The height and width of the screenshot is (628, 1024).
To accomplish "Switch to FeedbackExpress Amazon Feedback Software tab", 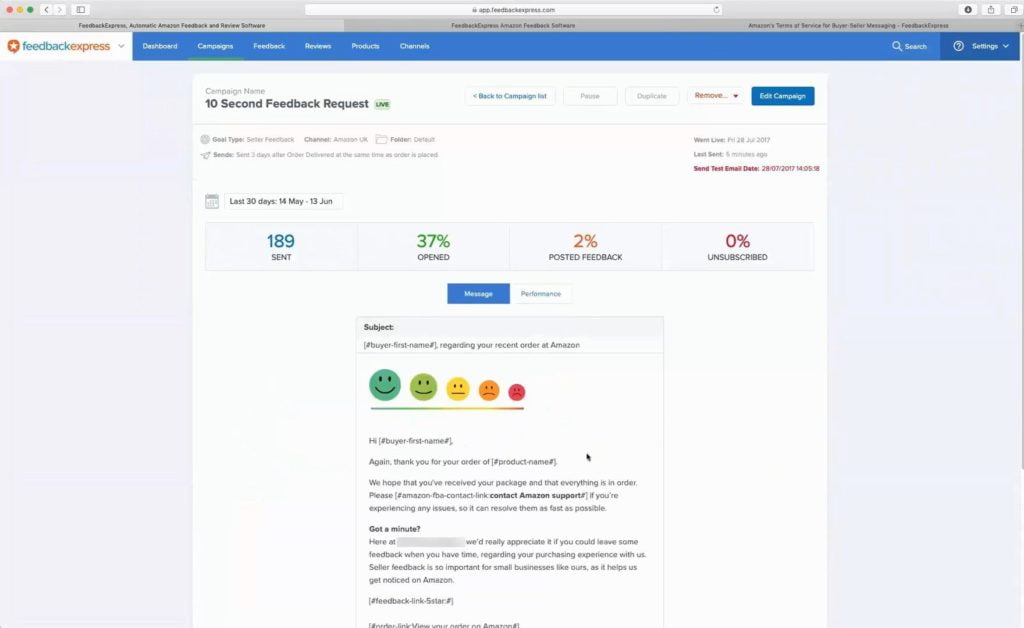I will (x=513, y=25).
